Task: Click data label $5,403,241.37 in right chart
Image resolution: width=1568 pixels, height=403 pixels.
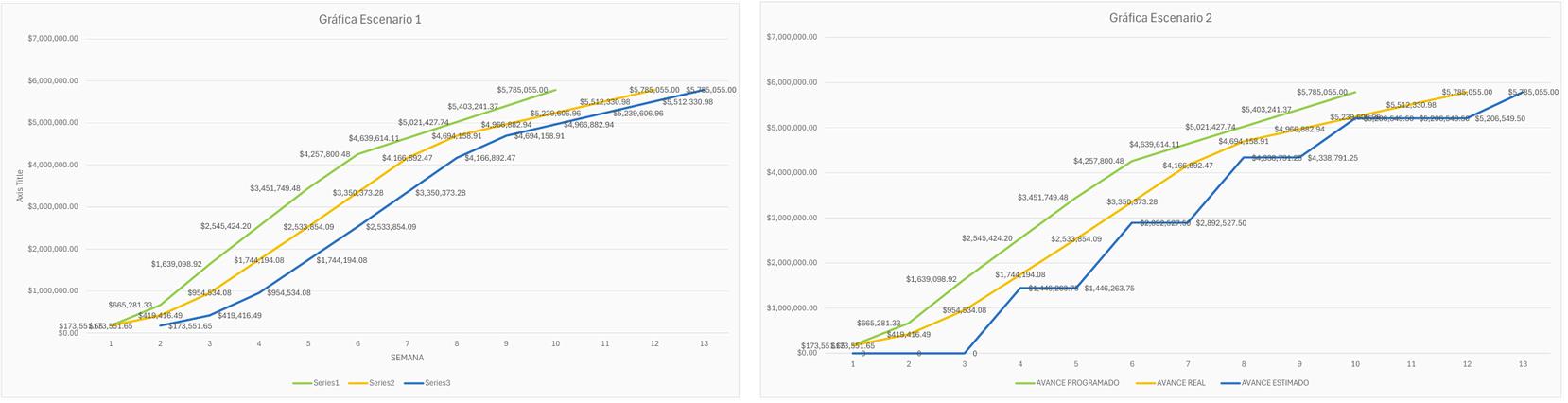Action: pyautogui.click(x=1267, y=110)
